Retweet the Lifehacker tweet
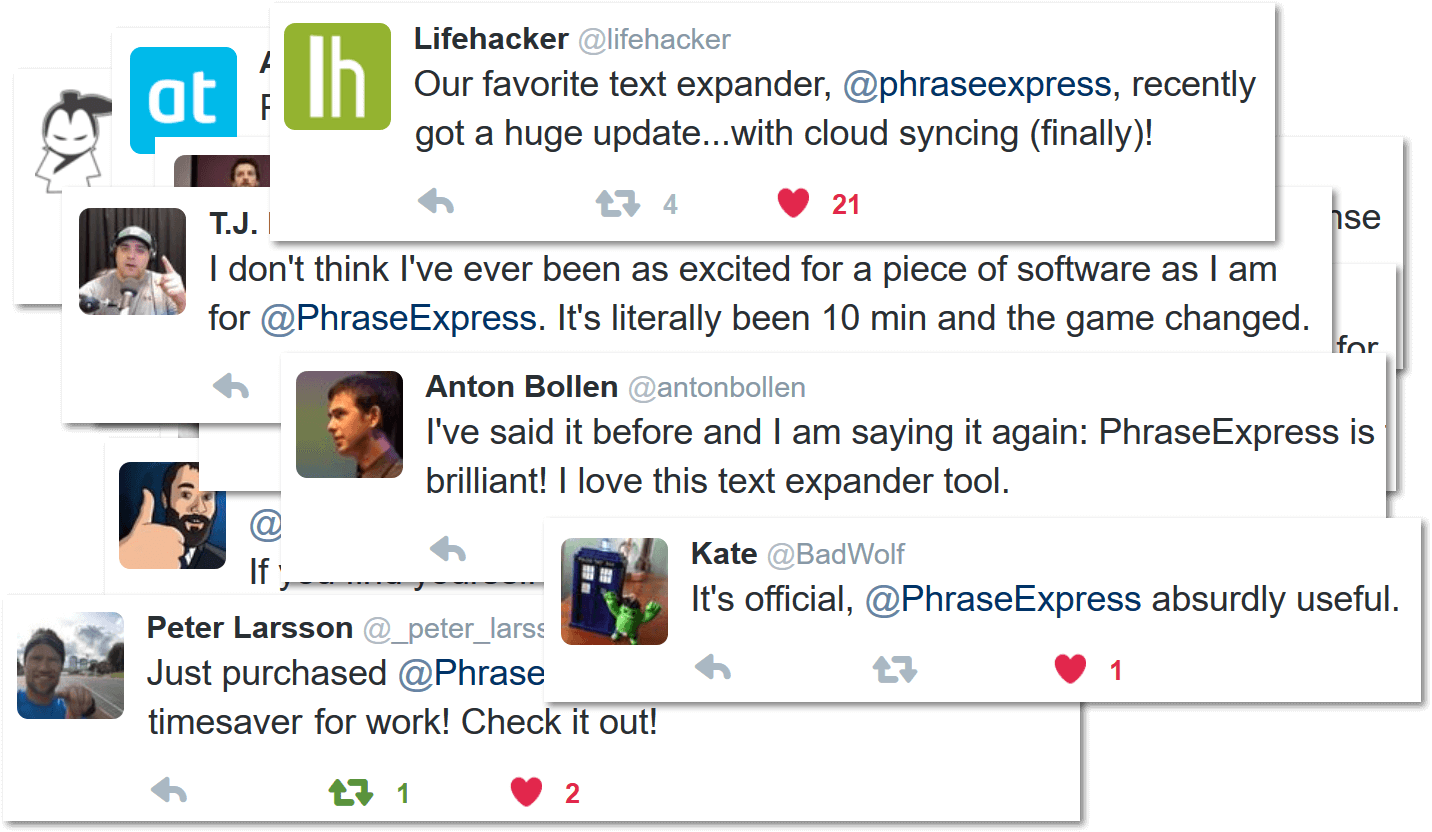Viewport: 1432px width, 832px height. point(617,204)
